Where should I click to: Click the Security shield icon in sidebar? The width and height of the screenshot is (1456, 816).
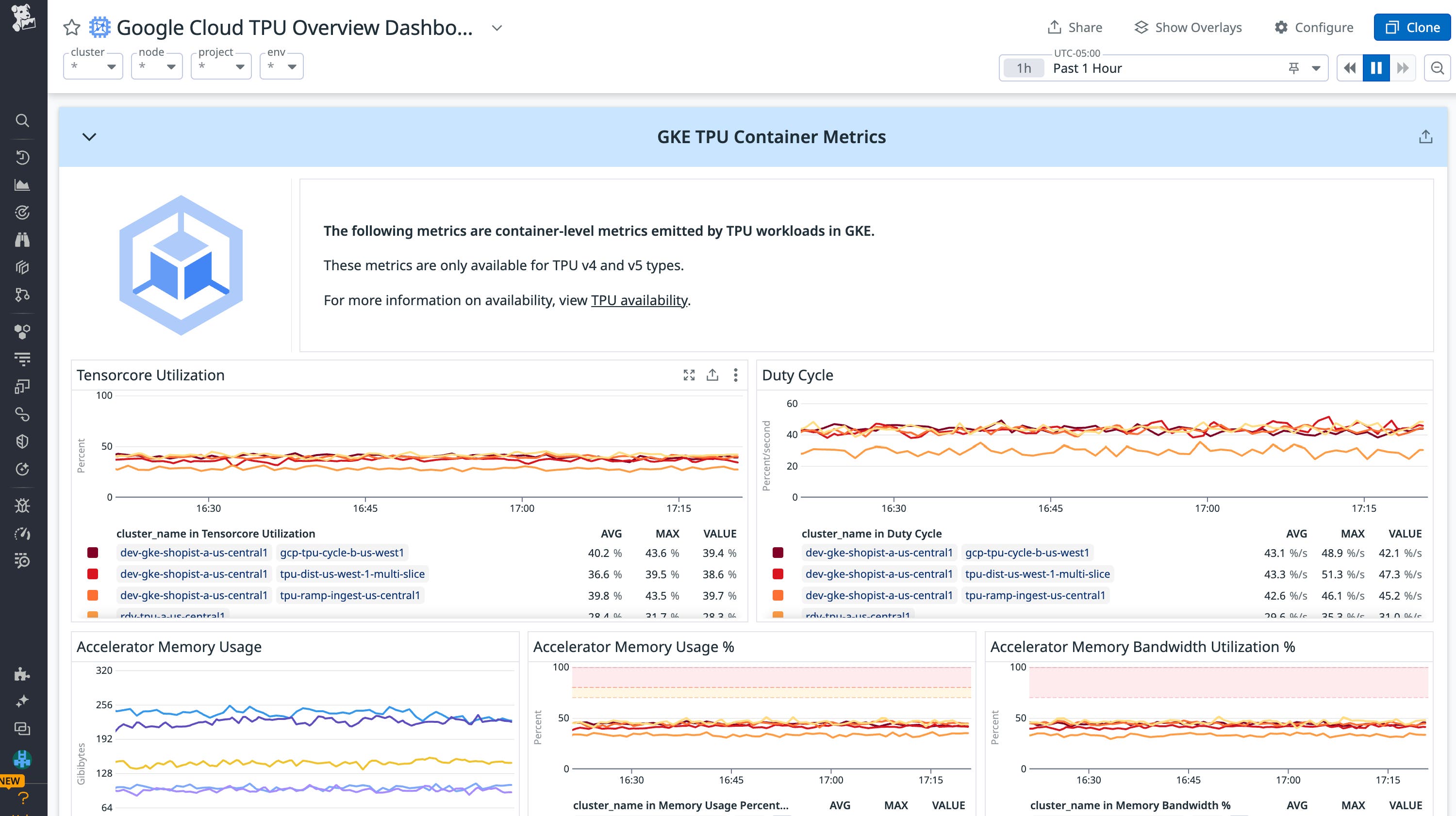(23, 441)
